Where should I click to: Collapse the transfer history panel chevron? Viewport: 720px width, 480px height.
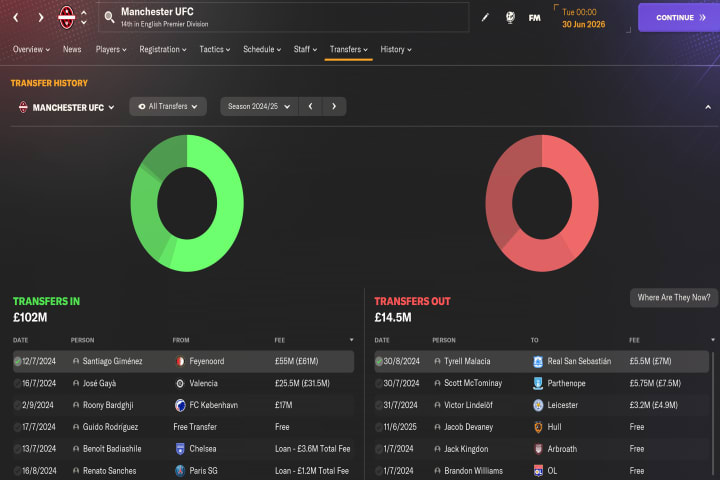(x=708, y=107)
